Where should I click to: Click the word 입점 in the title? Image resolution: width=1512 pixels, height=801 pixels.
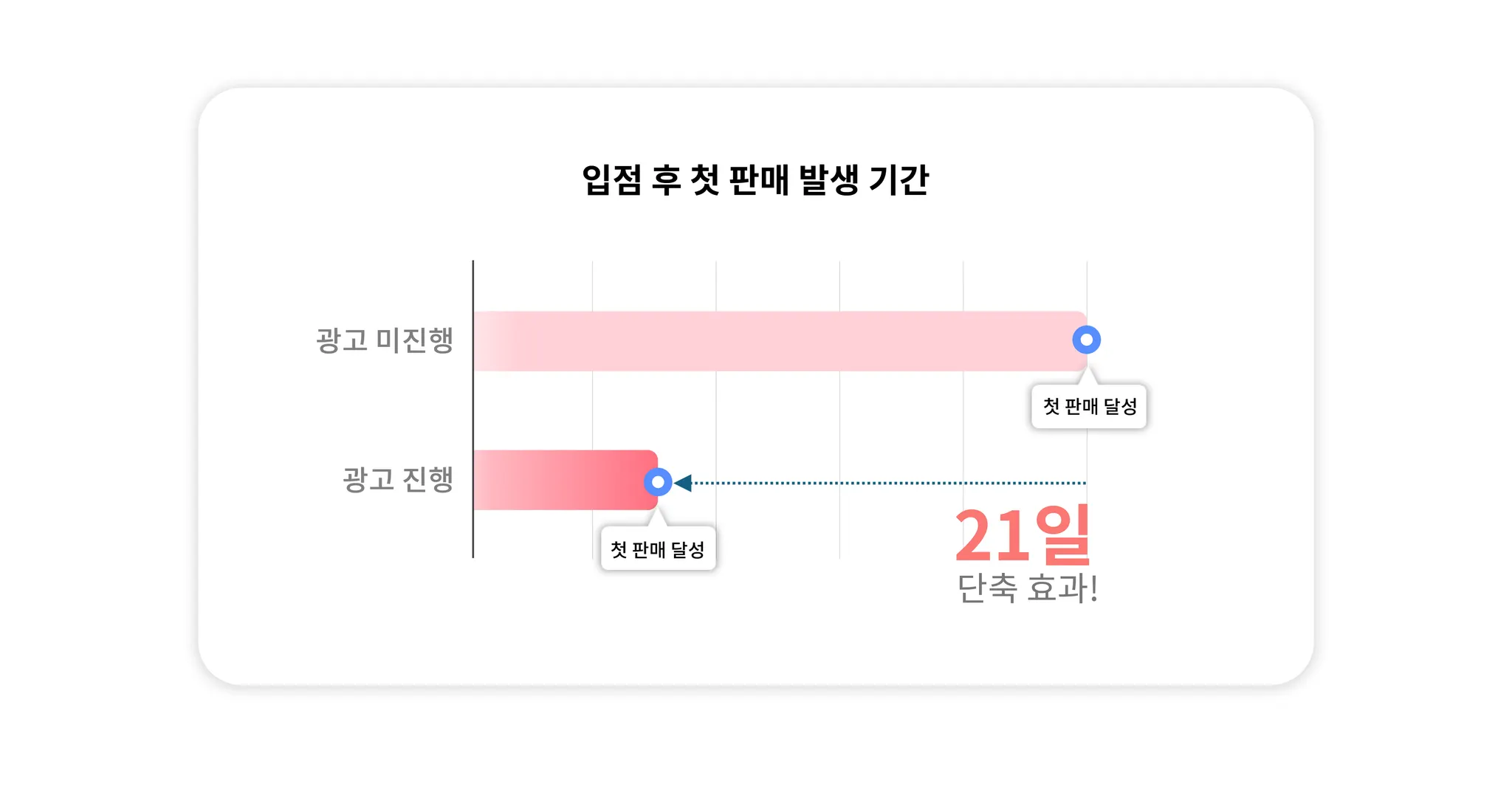612,180
